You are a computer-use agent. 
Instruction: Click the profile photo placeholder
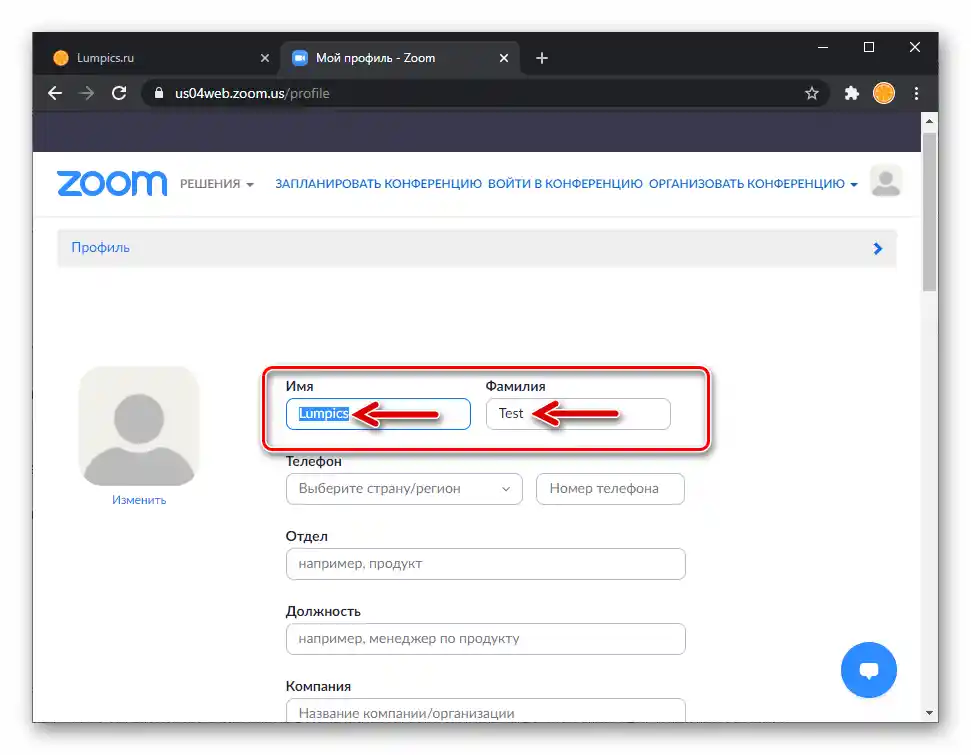tap(139, 426)
